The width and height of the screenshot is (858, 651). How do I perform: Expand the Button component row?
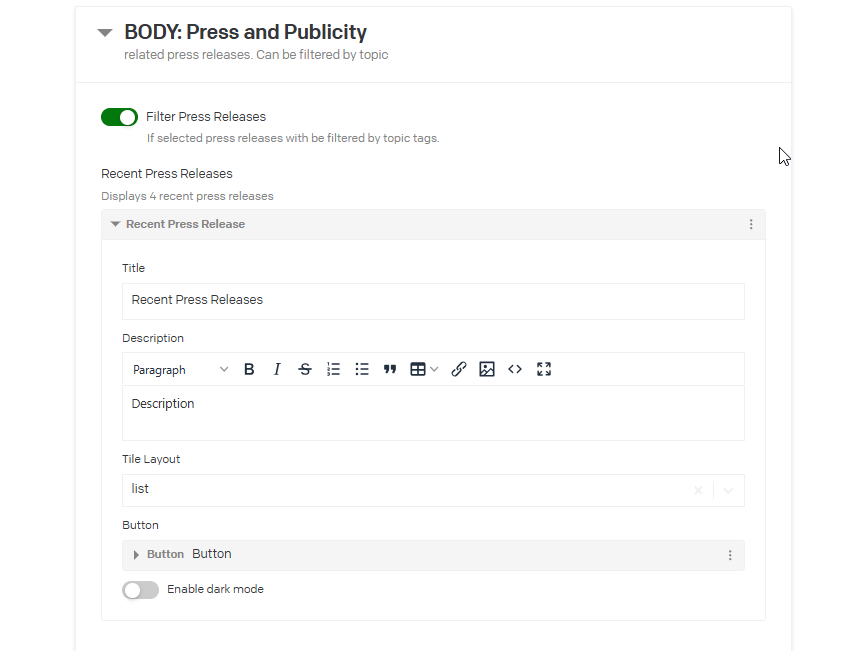pos(136,555)
